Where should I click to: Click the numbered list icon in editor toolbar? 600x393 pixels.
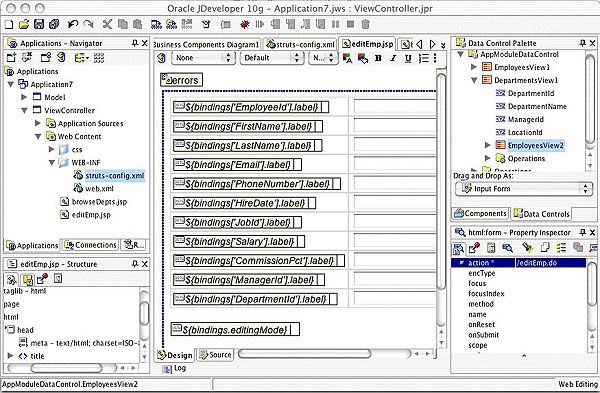coord(423,58)
